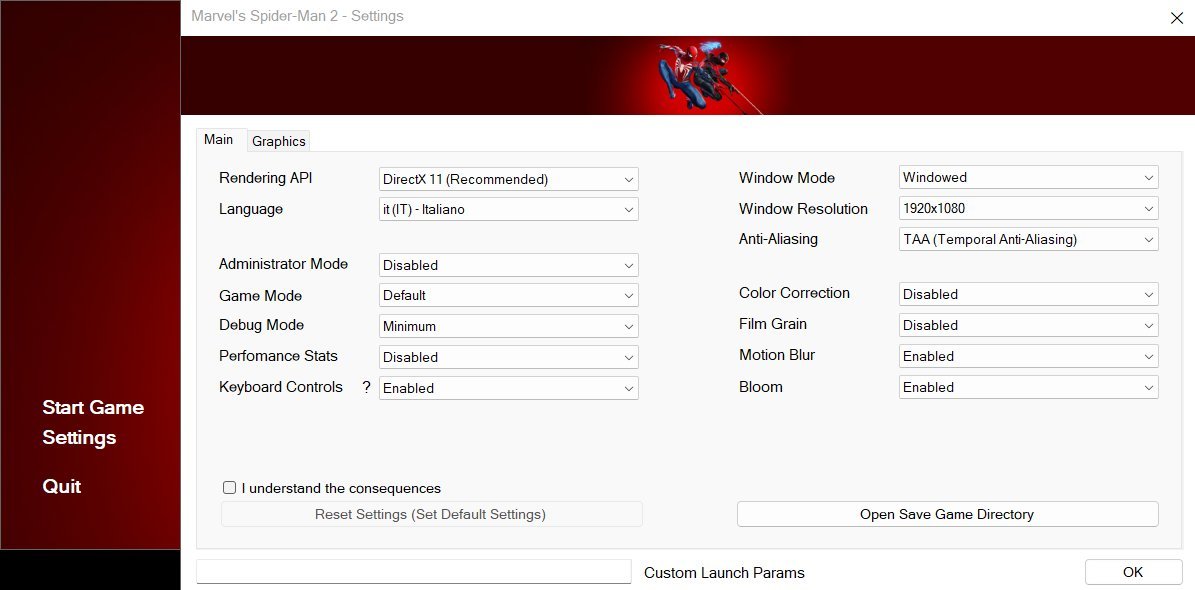The height and width of the screenshot is (590, 1195).
Task: Open the Film Grain dropdown
Action: tap(1029, 325)
